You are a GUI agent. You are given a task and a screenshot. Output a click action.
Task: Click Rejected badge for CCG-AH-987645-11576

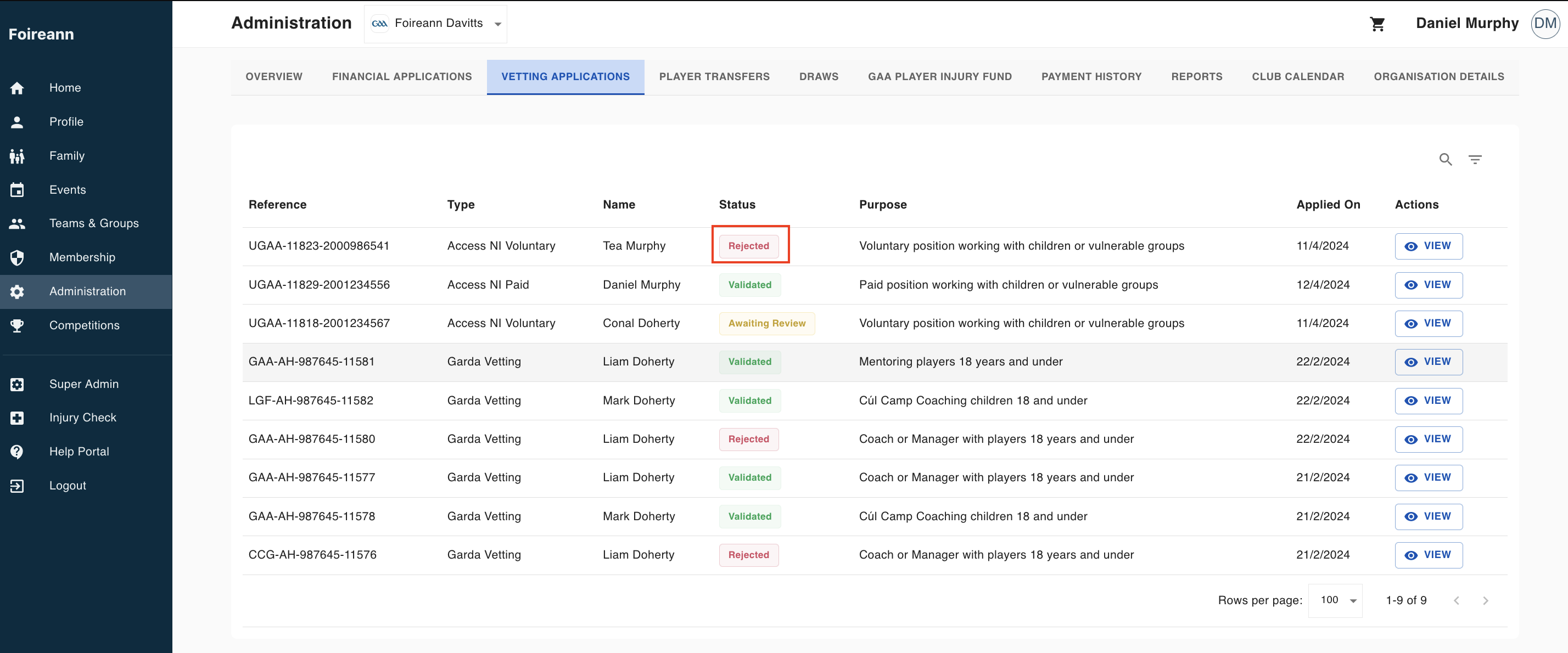coord(748,555)
